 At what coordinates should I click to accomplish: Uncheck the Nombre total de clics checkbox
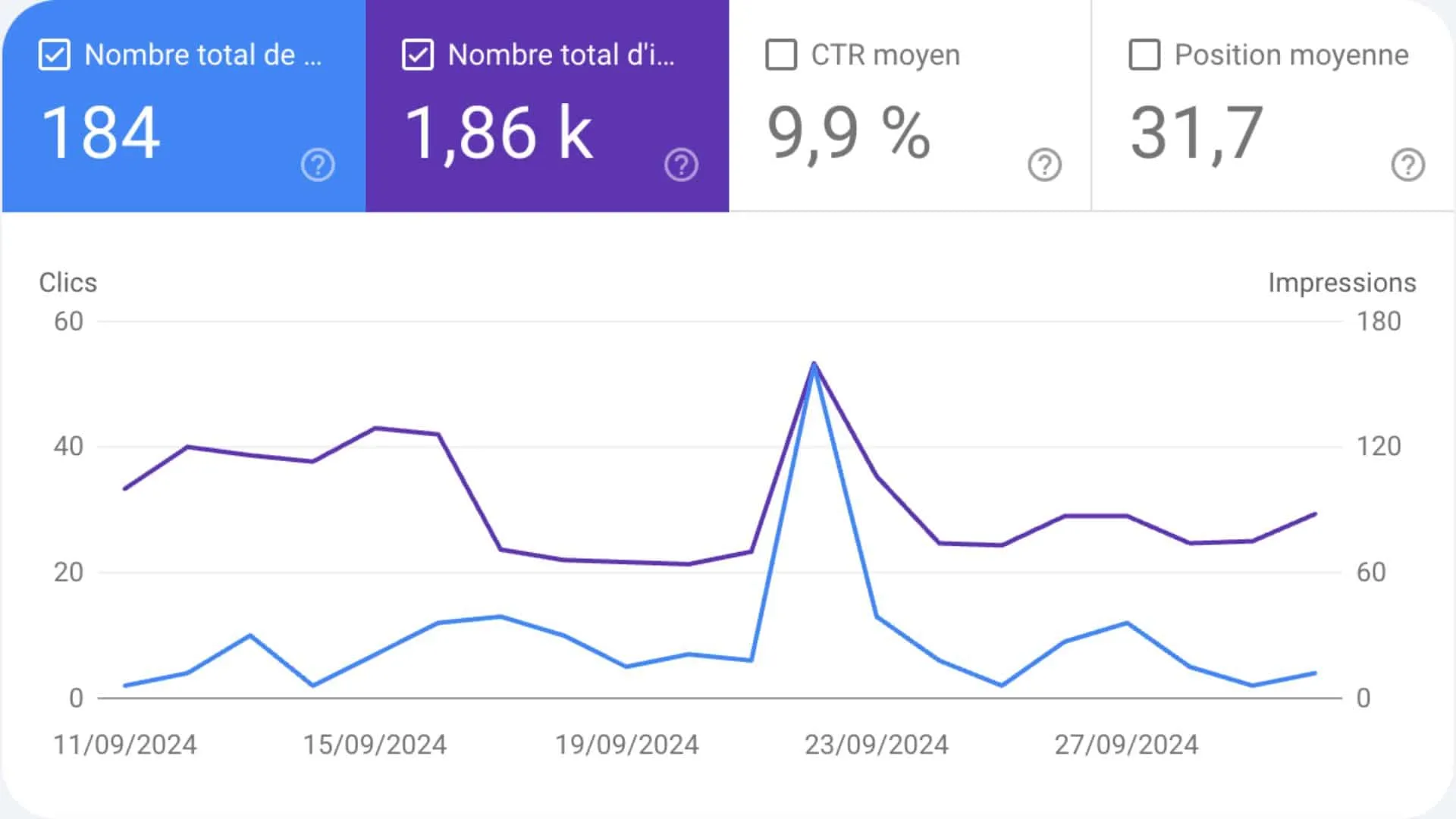pos(55,55)
